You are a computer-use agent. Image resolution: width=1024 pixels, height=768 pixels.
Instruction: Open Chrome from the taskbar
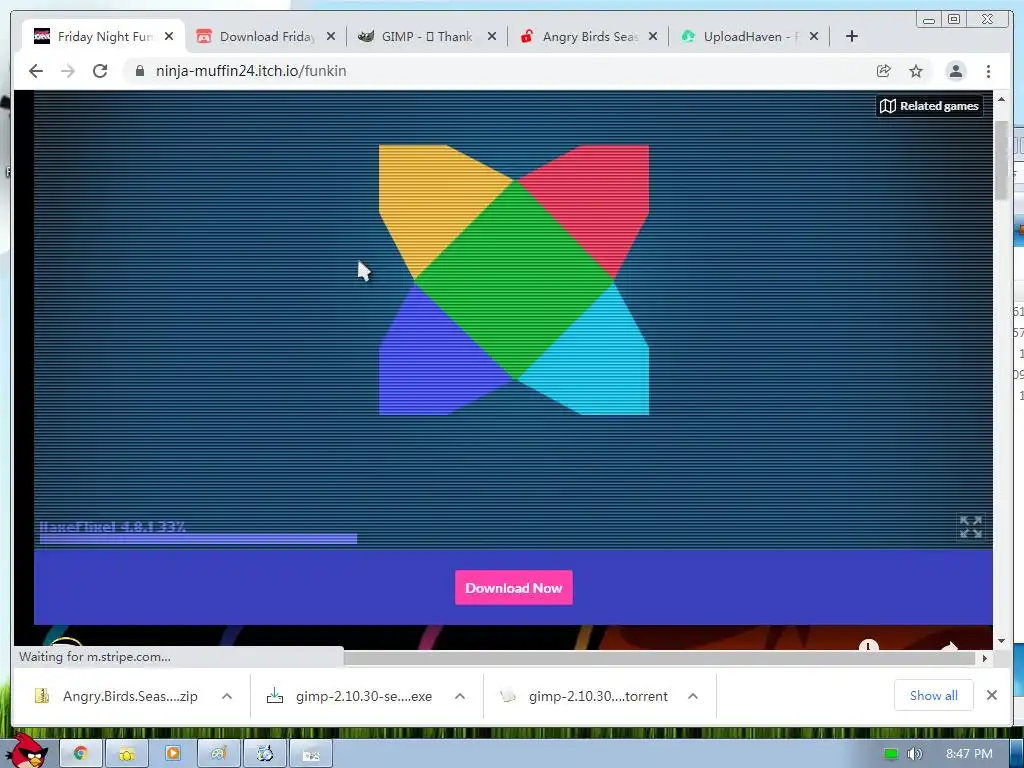click(80, 754)
